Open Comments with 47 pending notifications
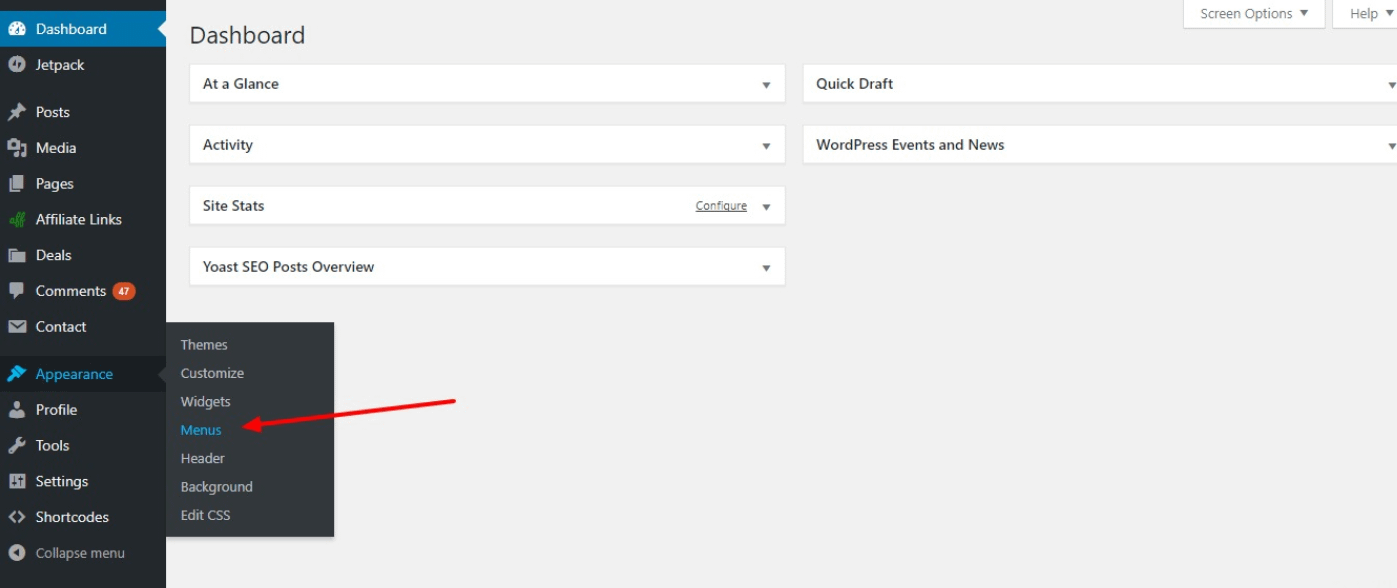The image size is (1397, 588). 70,290
